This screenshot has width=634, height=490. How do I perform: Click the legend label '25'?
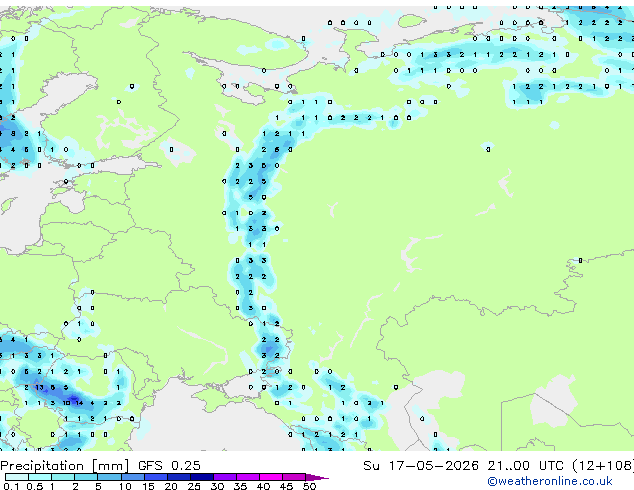tap(194, 486)
